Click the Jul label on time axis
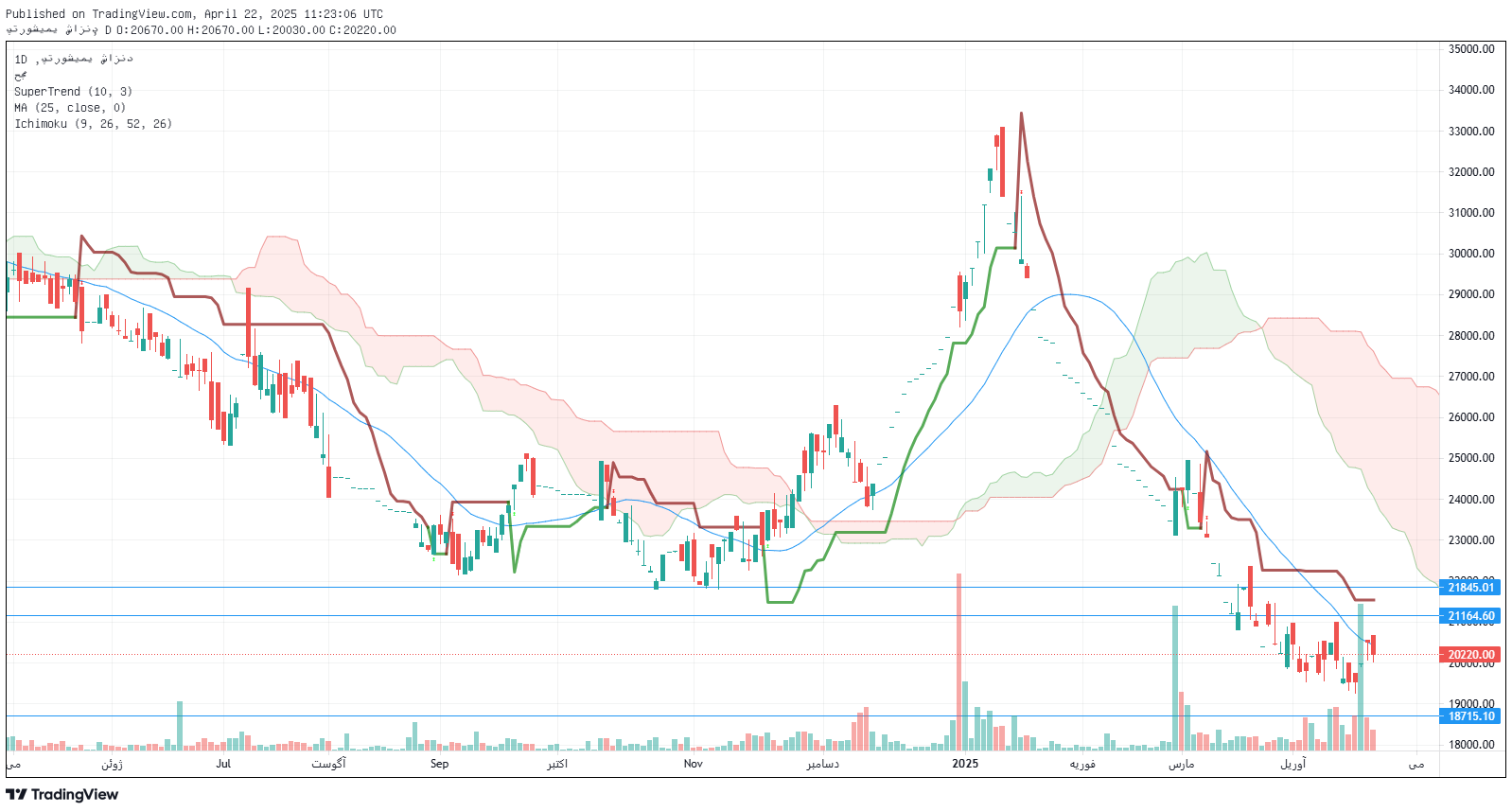 (x=223, y=764)
